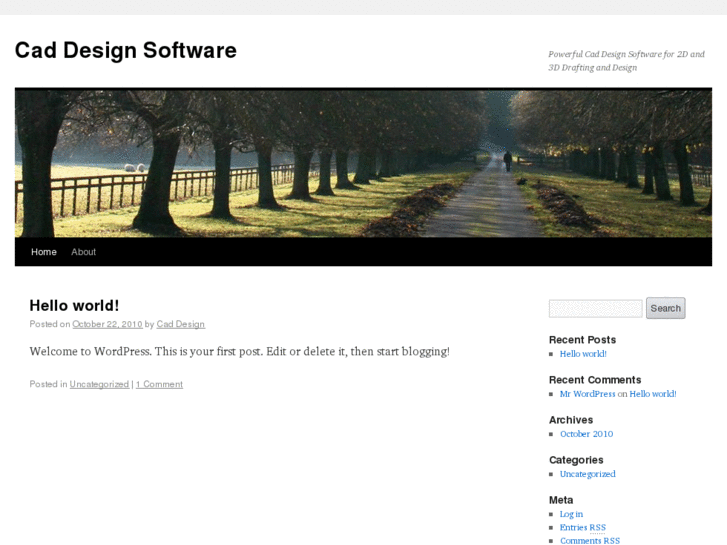Viewport: 727px width, 545px height.
Task: Open the Cad Design author link
Action: (180, 325)
